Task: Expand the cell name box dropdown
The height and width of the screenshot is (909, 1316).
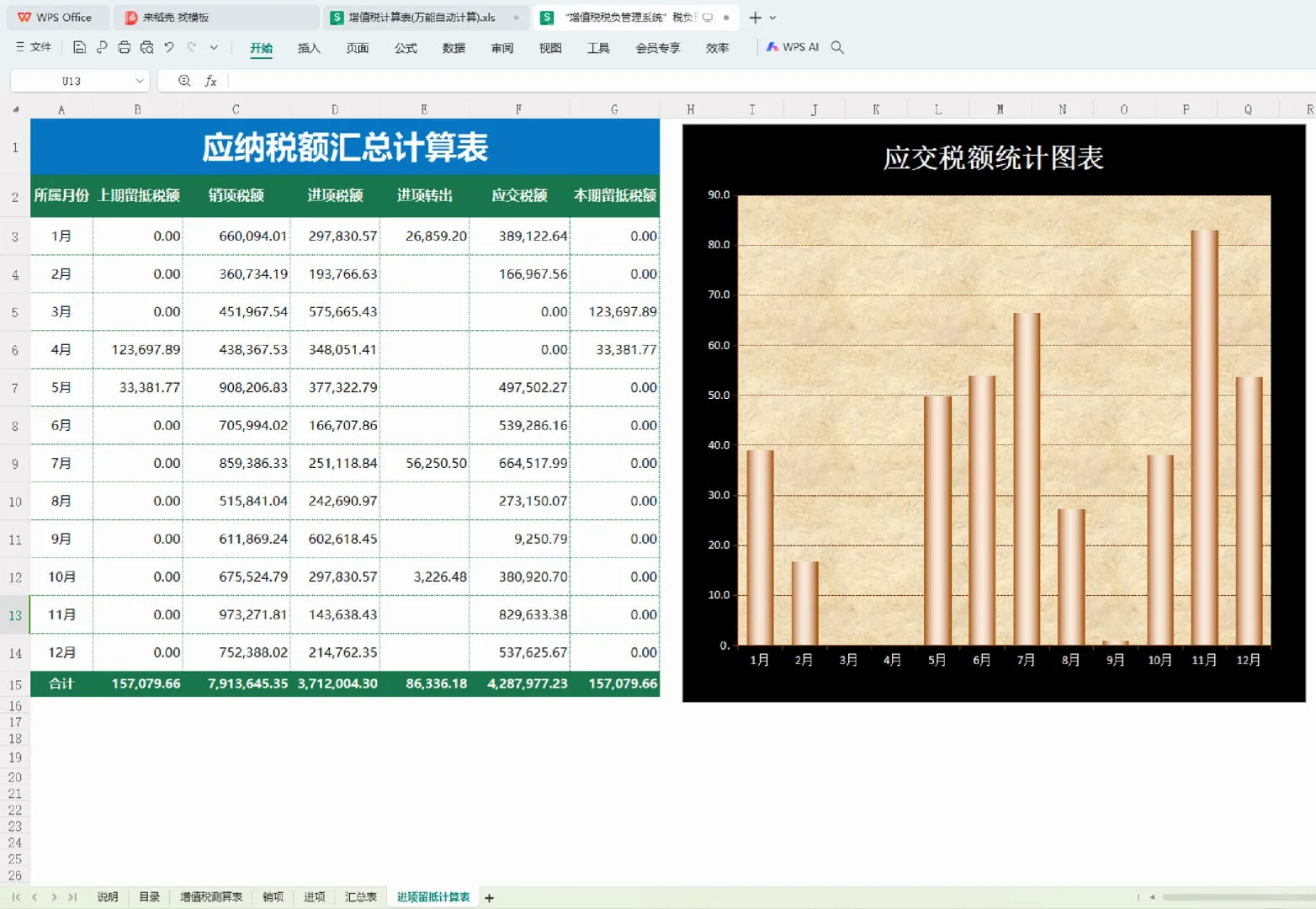Action: coord(139,80)
